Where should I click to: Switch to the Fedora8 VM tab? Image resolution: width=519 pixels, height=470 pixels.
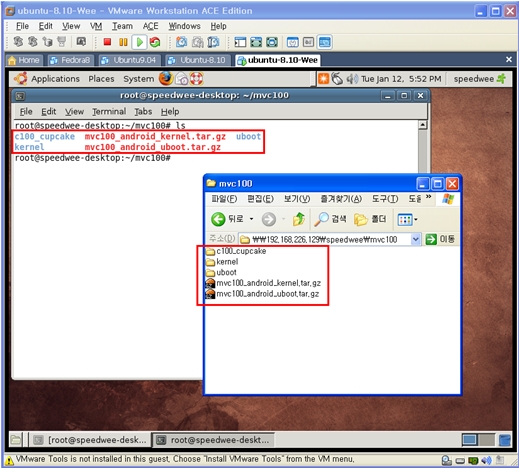coord(70,60)
